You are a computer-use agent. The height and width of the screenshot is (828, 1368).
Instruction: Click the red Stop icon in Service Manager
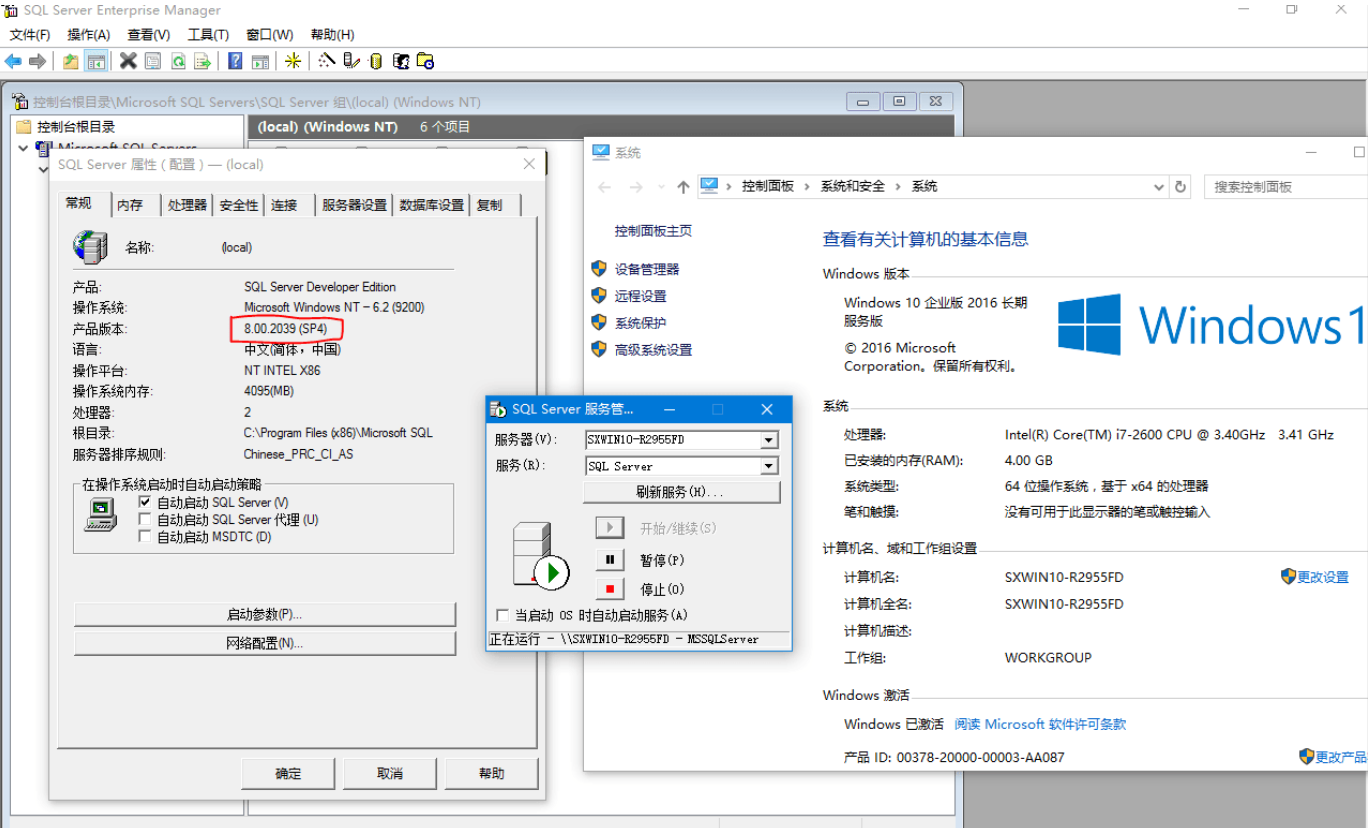[610, 589]
